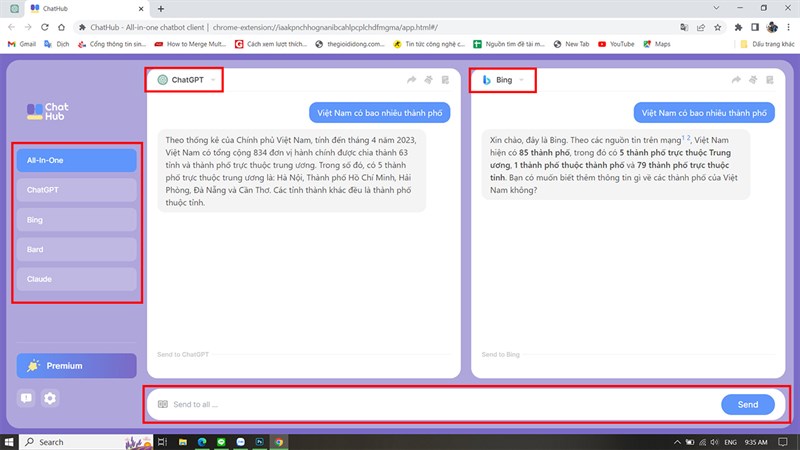Click Bing's reply mentioning 85 thành phố
The image size is (800, 450).
pos(616,165)
